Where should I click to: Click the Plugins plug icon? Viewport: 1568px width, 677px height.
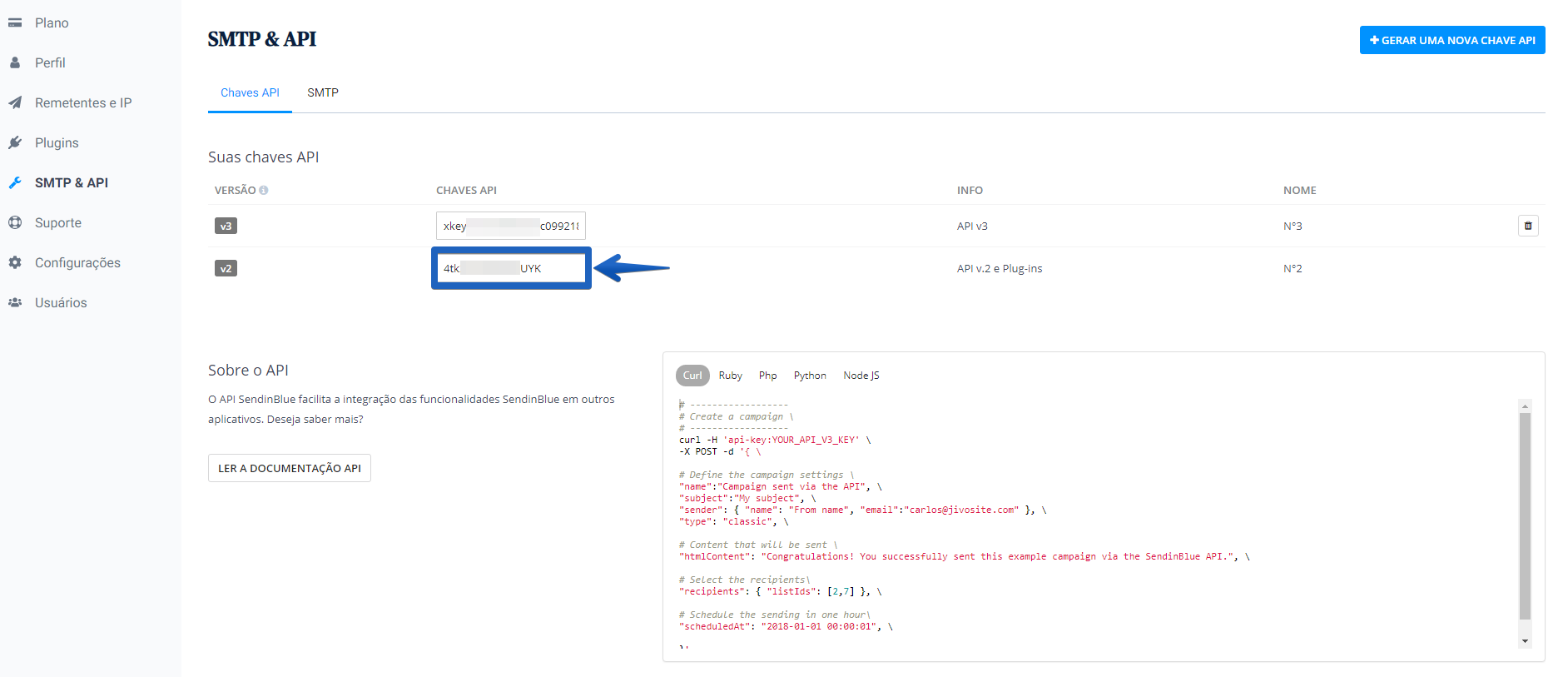point(15,142)
